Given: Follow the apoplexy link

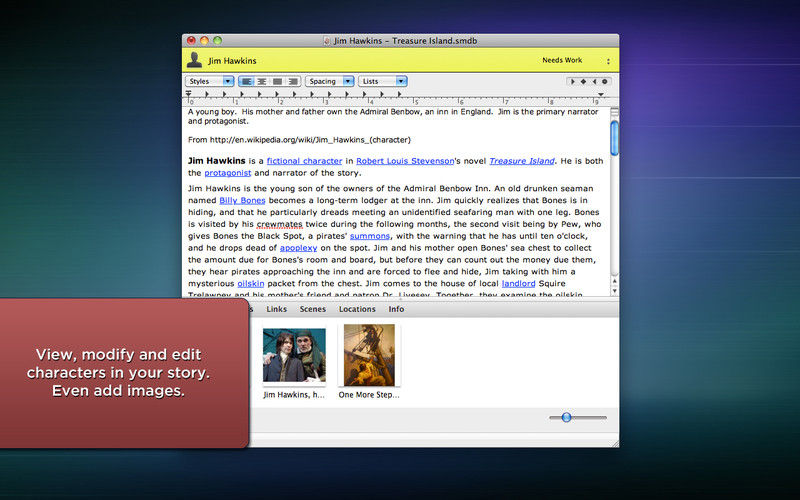Looking at the screenshot, I should (x=298, y=247).
